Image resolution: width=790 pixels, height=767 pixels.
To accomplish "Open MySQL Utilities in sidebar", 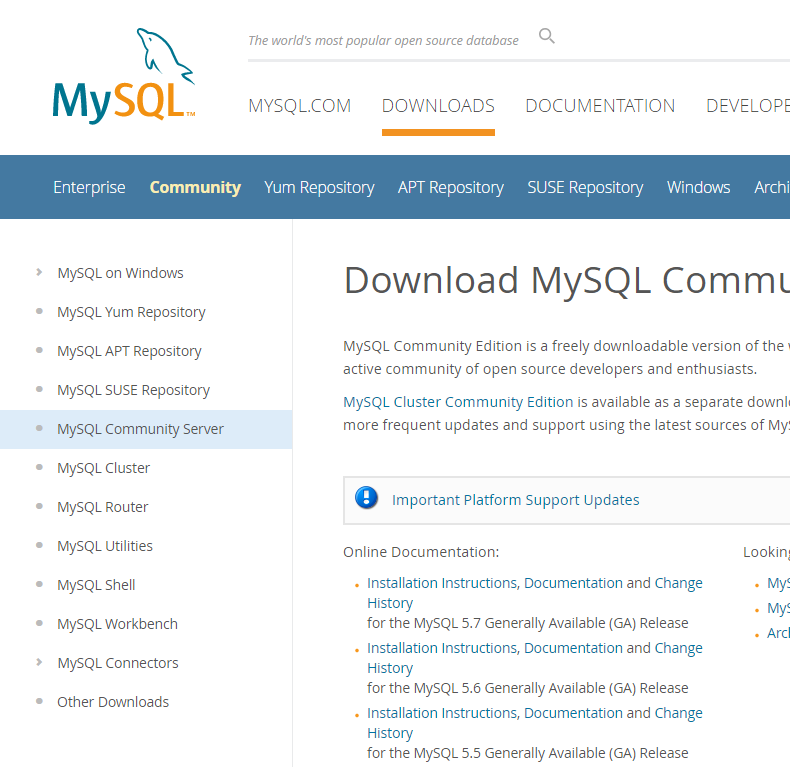I will point(105,546).
